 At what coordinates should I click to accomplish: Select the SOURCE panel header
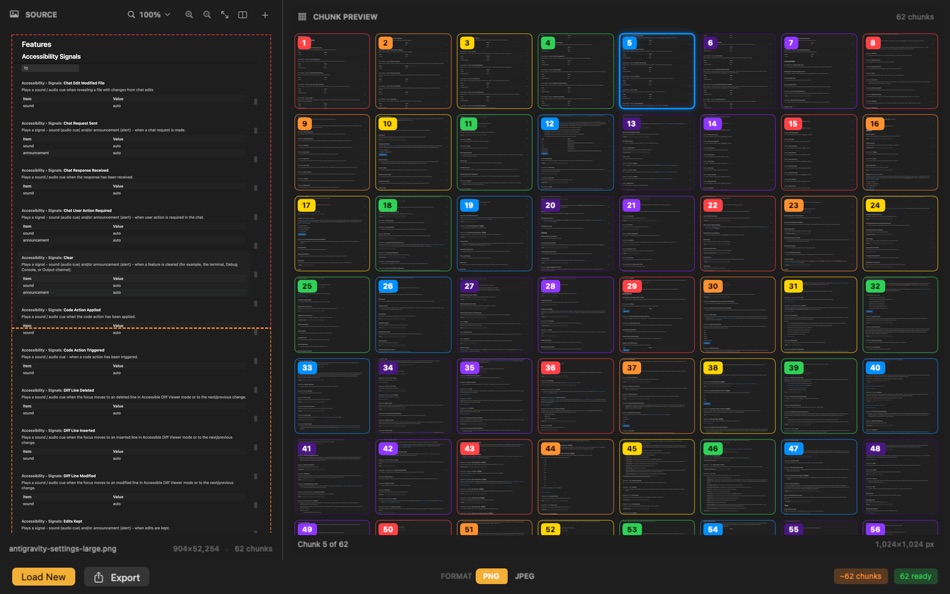(40, 14)
